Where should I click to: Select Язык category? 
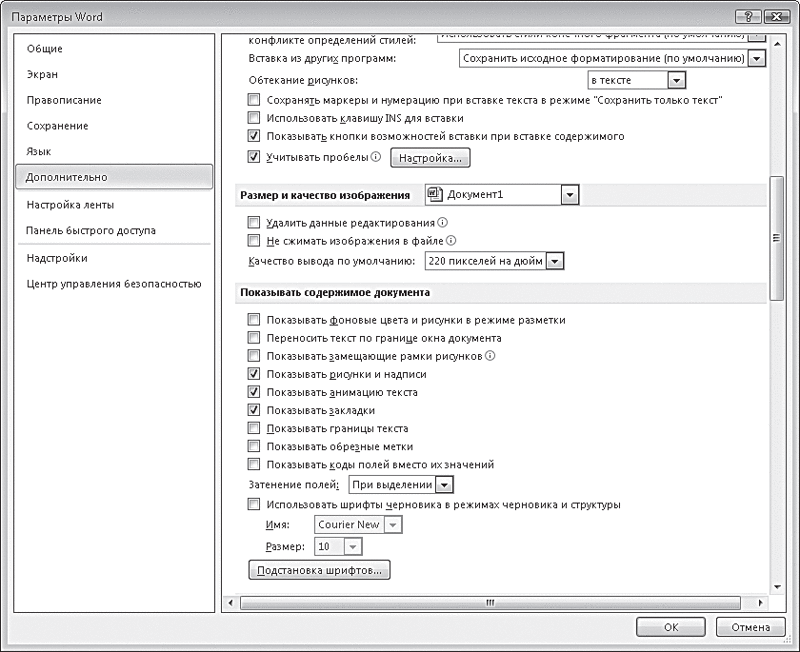[x=39, y=151]
